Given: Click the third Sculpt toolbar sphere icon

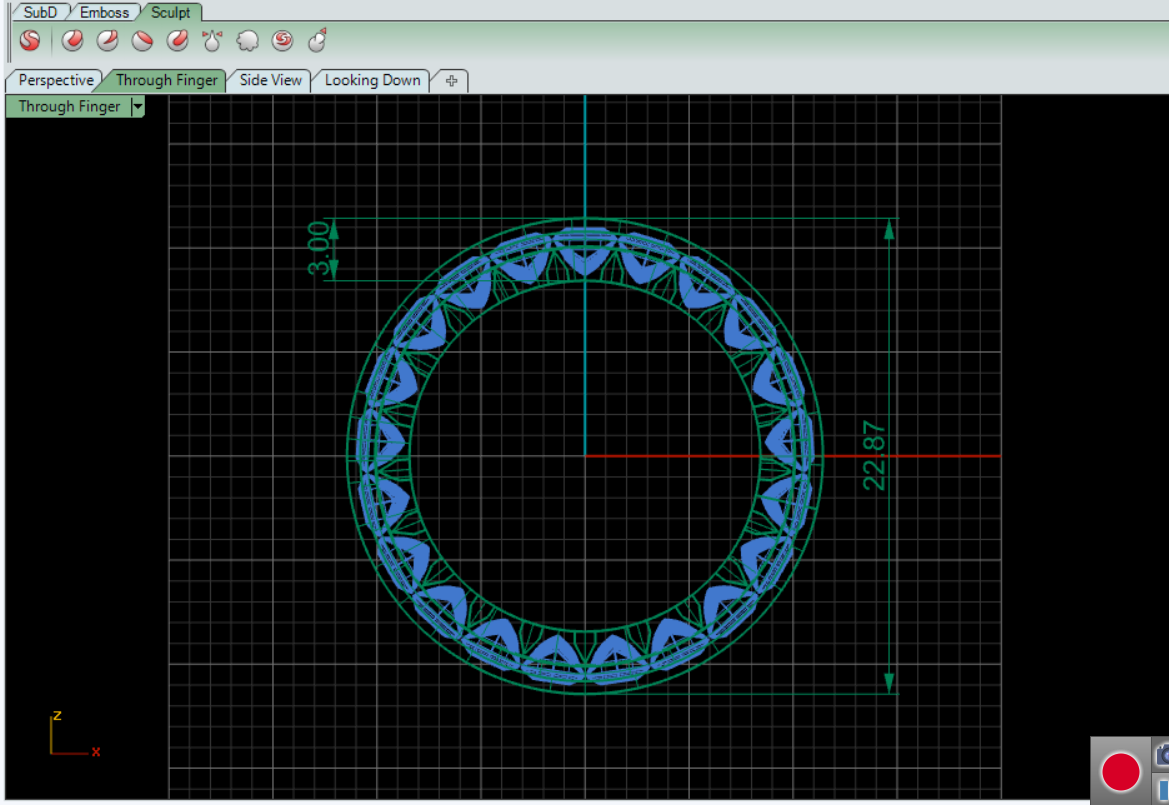Looking at the screenshot, I should pos(108,41).
